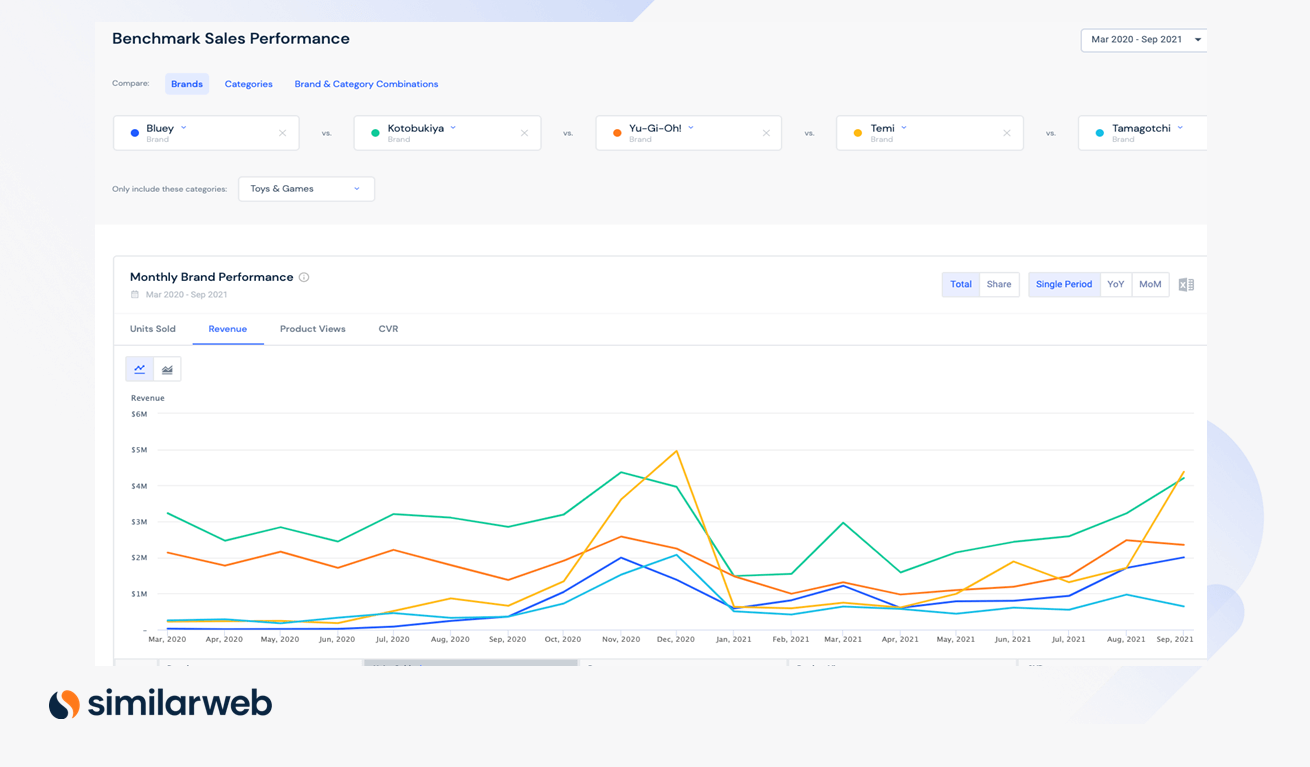Open the Mar 2020 - Sep 2021 date picker
Viewport: 1310px width, 767px height.
click(1143, 40)
